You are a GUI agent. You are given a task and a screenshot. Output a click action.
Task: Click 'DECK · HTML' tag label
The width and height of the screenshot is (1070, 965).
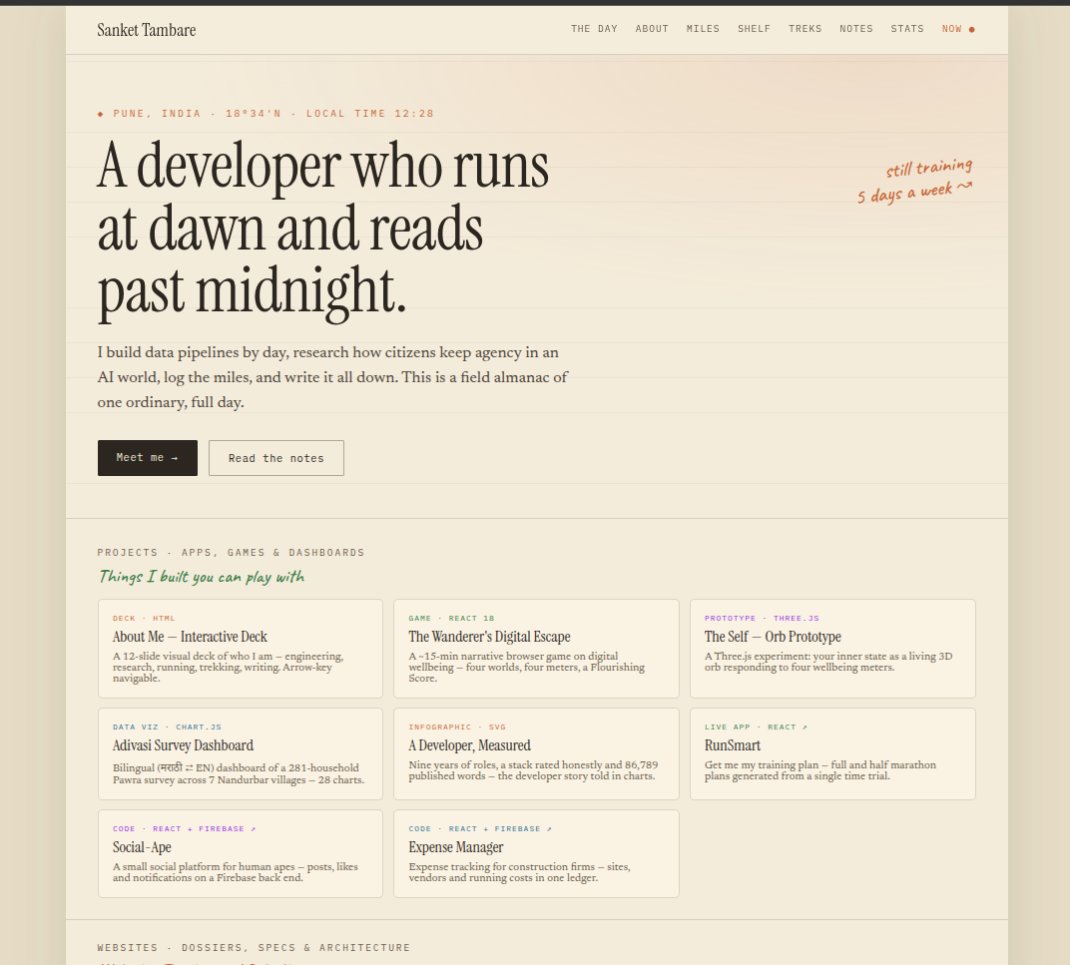pyautogui.click(x=144, y=618)
